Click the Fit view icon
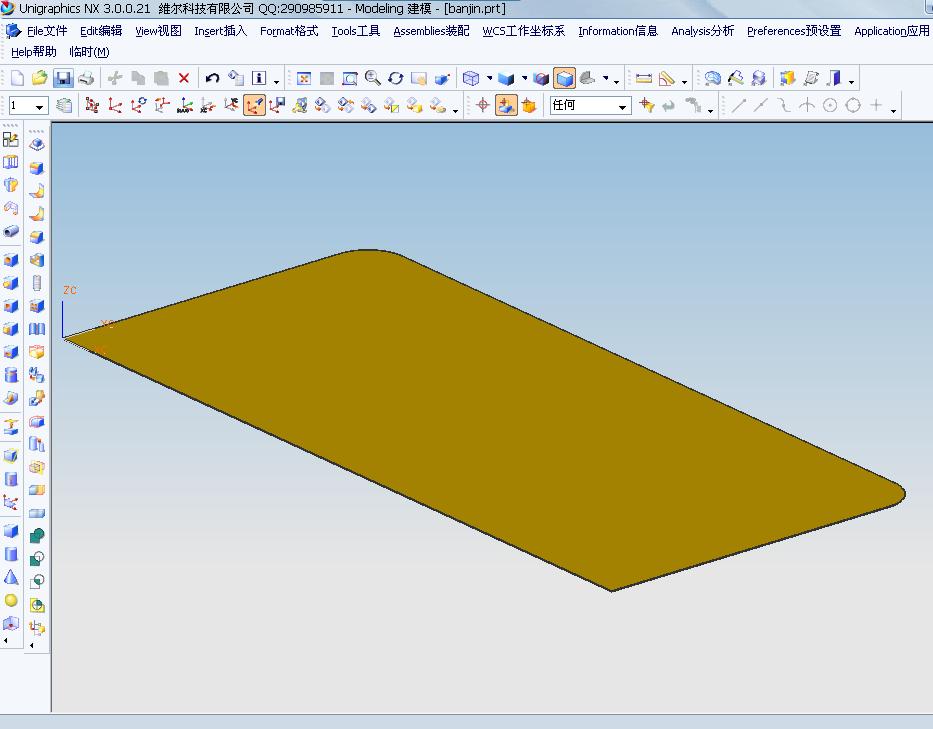Image resolution: width=933 pixels, height=729 pixels. coord(303,78)
